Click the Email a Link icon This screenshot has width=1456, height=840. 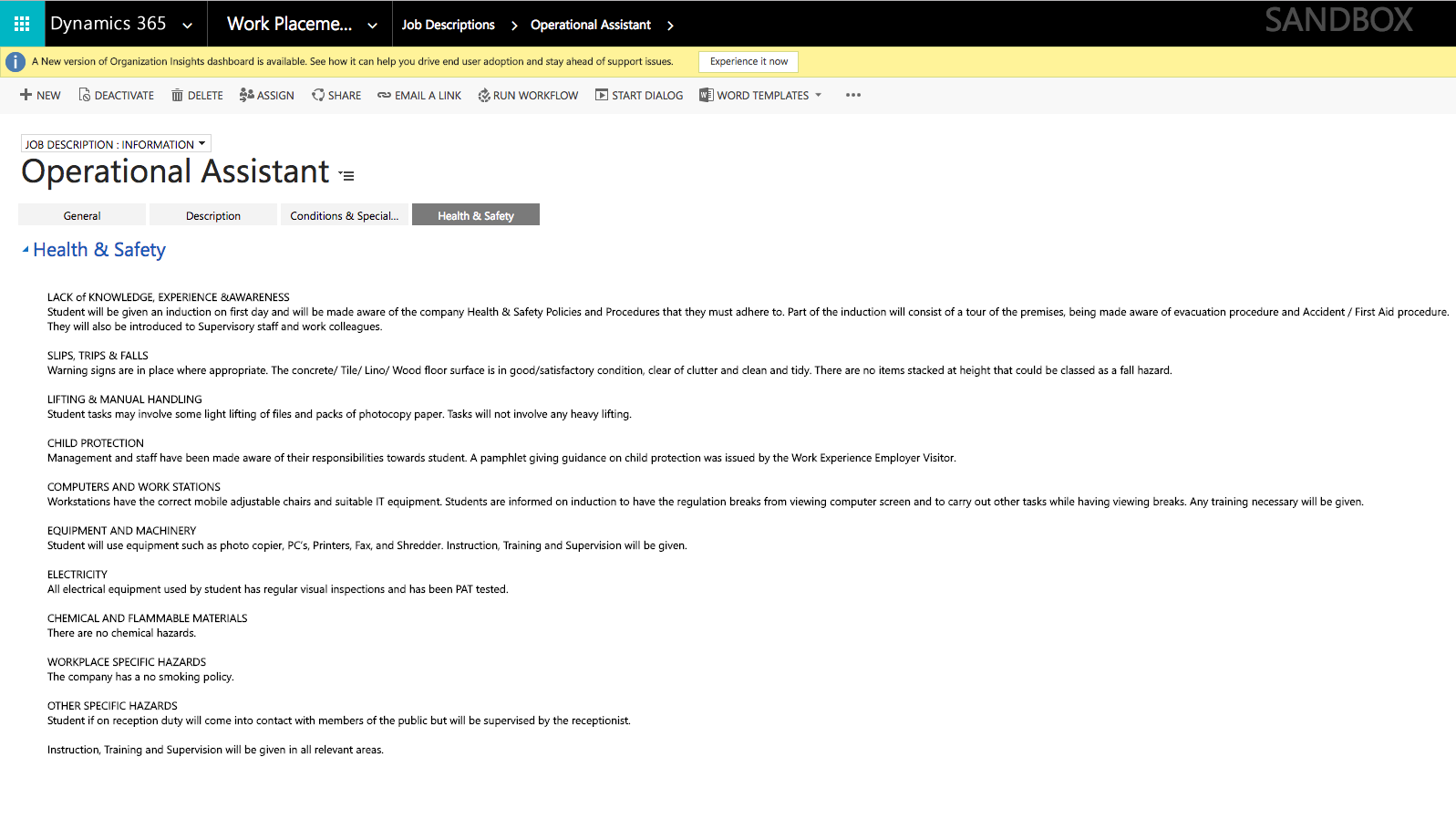tap(384, 95)
